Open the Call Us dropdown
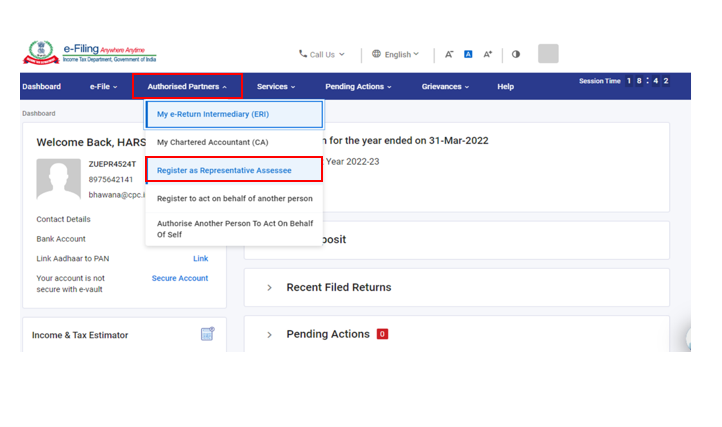The height and width of the screenshot is (427, 722). [x=322, y=54]
